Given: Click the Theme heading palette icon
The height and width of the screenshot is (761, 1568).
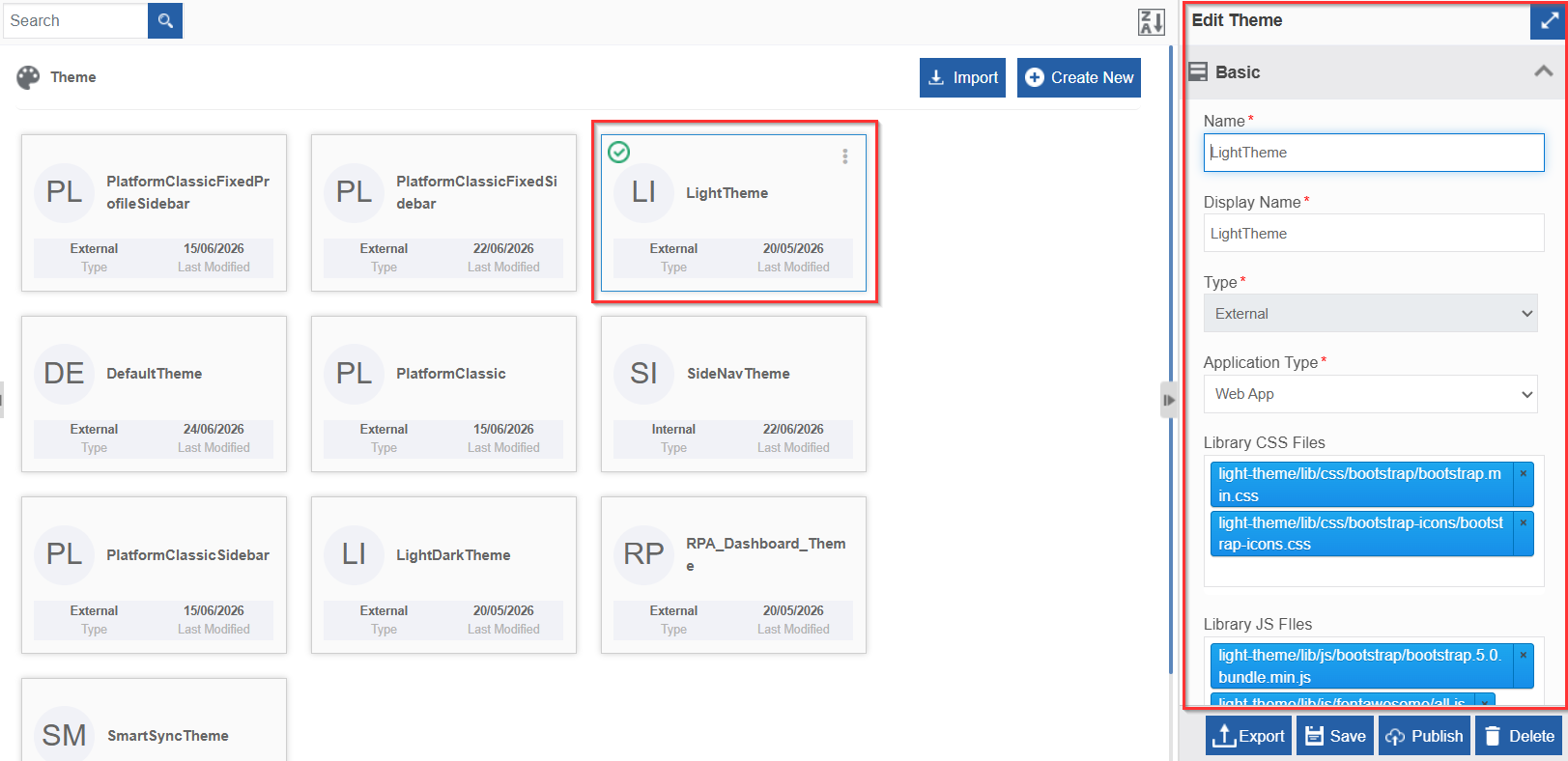Looking at the screenshot, I should (x=29, y=77).
